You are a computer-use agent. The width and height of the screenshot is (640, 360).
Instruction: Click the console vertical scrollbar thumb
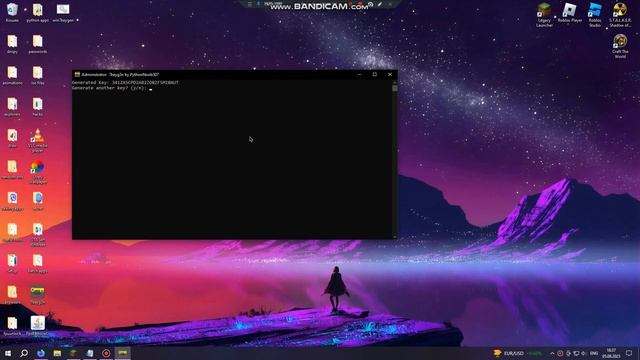click(x=394, y=88)
